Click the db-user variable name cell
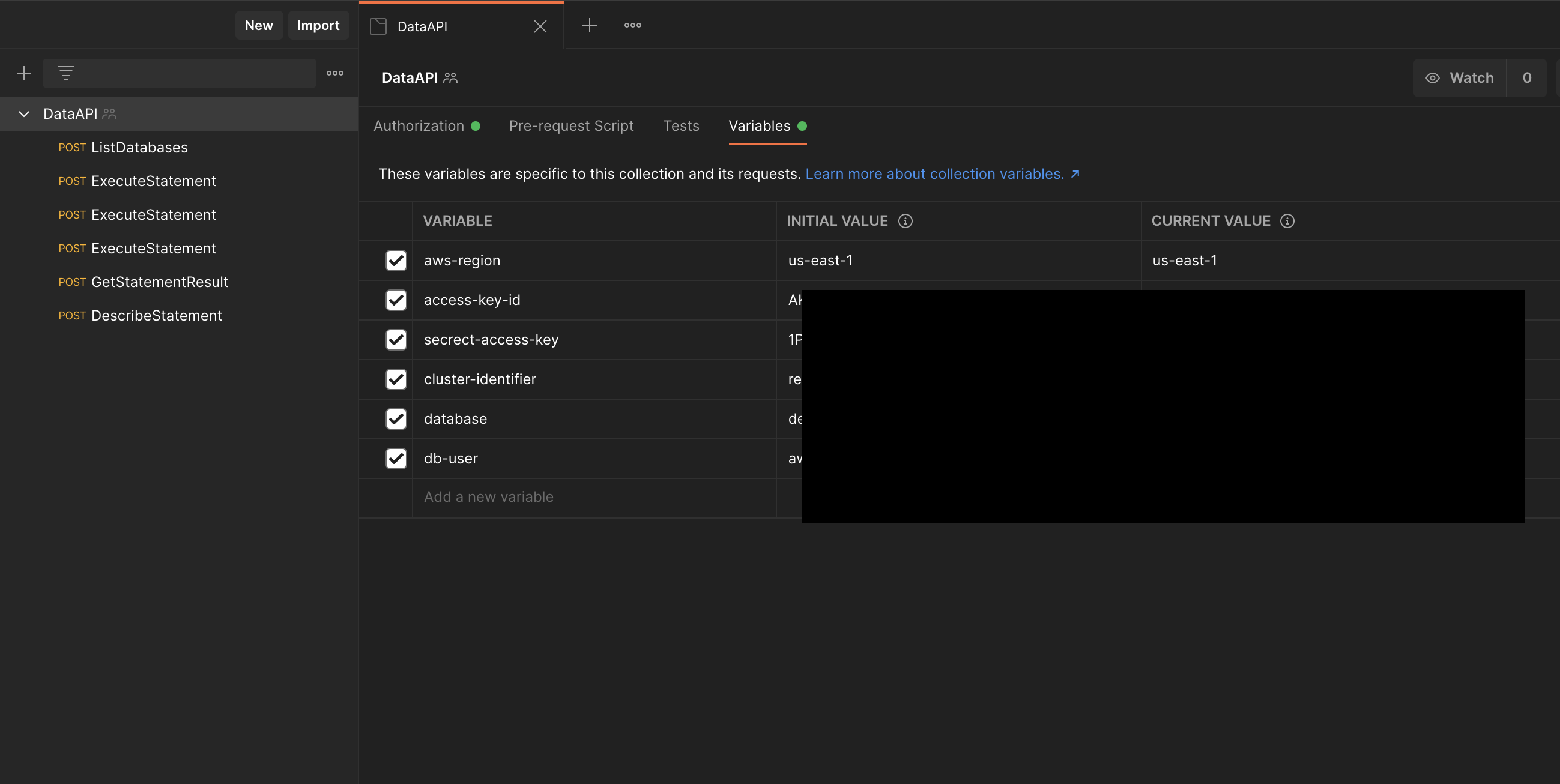Screen dimensions: 1560x784 click(x=594, y=459)
